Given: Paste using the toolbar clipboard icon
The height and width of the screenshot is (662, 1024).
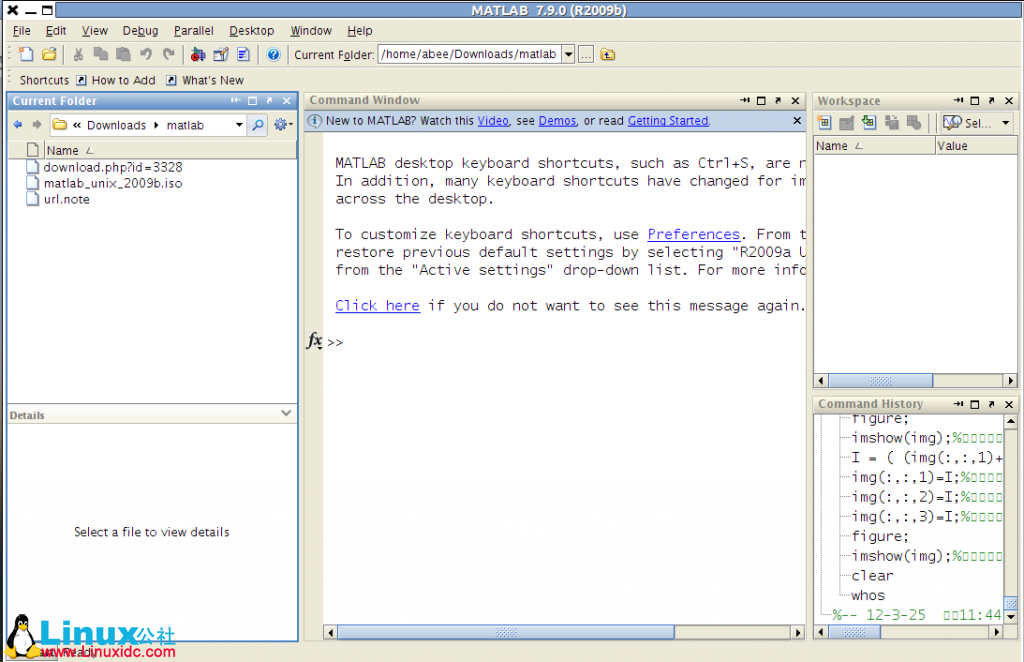Looking at the screenshot, I should point(123,54).
